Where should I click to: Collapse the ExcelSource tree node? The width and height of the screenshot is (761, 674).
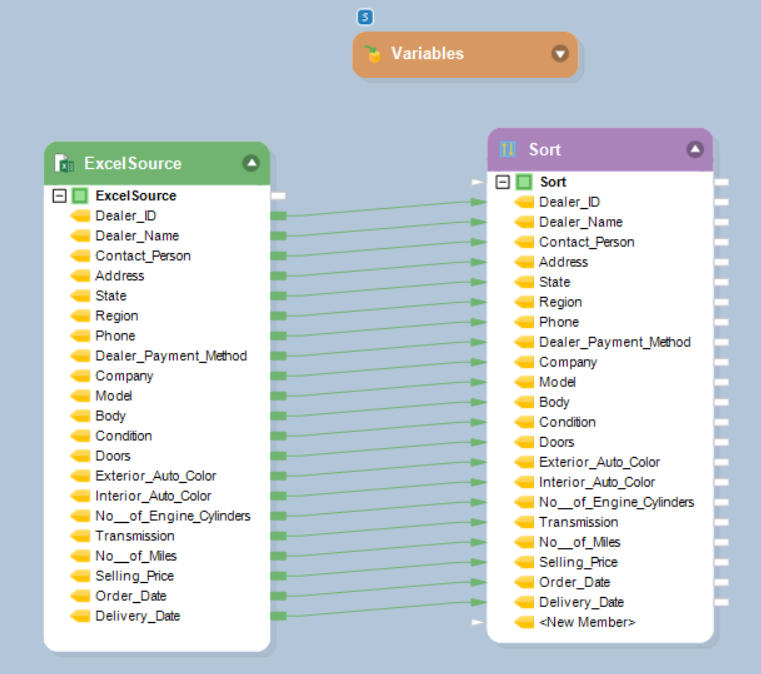[x=59, y=196]
